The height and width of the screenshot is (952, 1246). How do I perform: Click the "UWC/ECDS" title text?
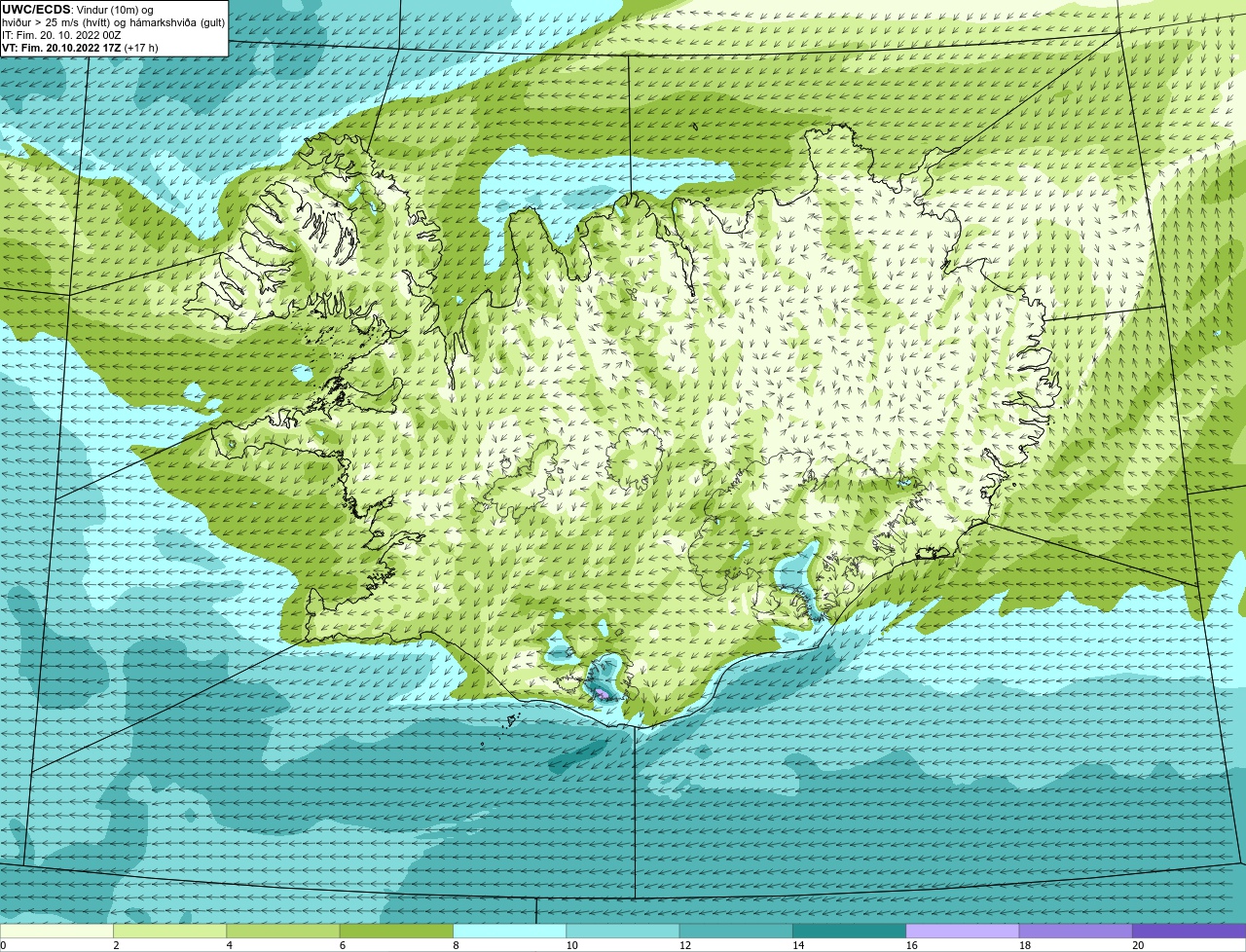[36, 10]
